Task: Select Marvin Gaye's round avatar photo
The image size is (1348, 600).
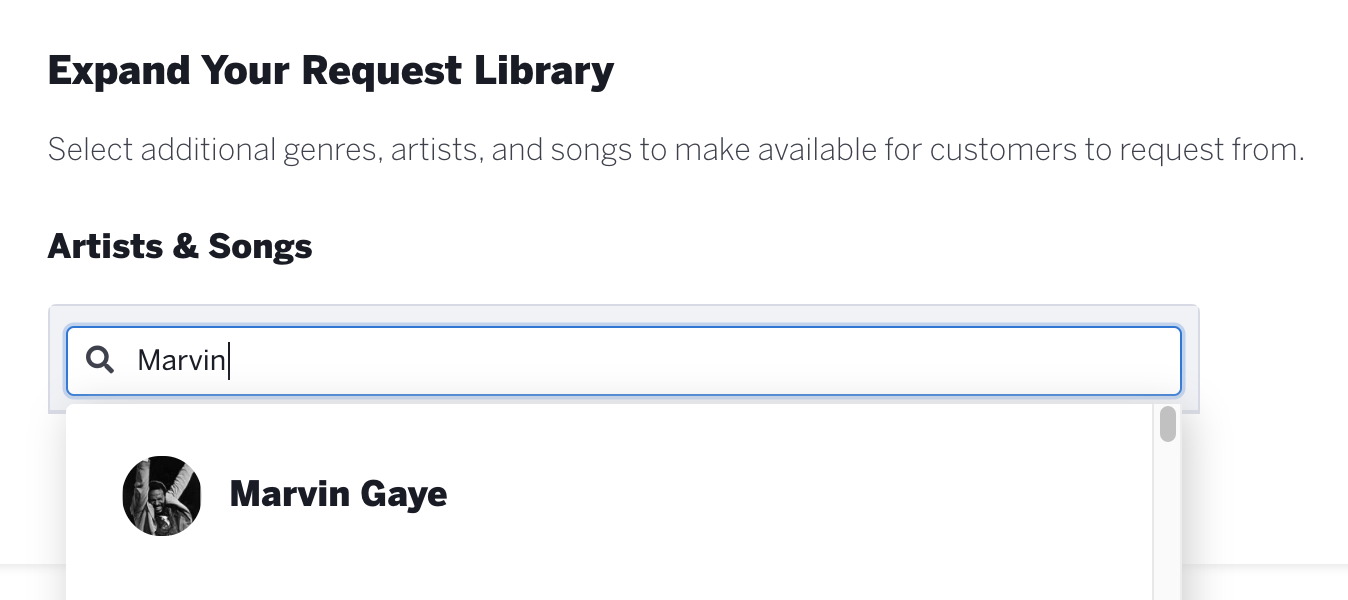Action: coord(162,496)
